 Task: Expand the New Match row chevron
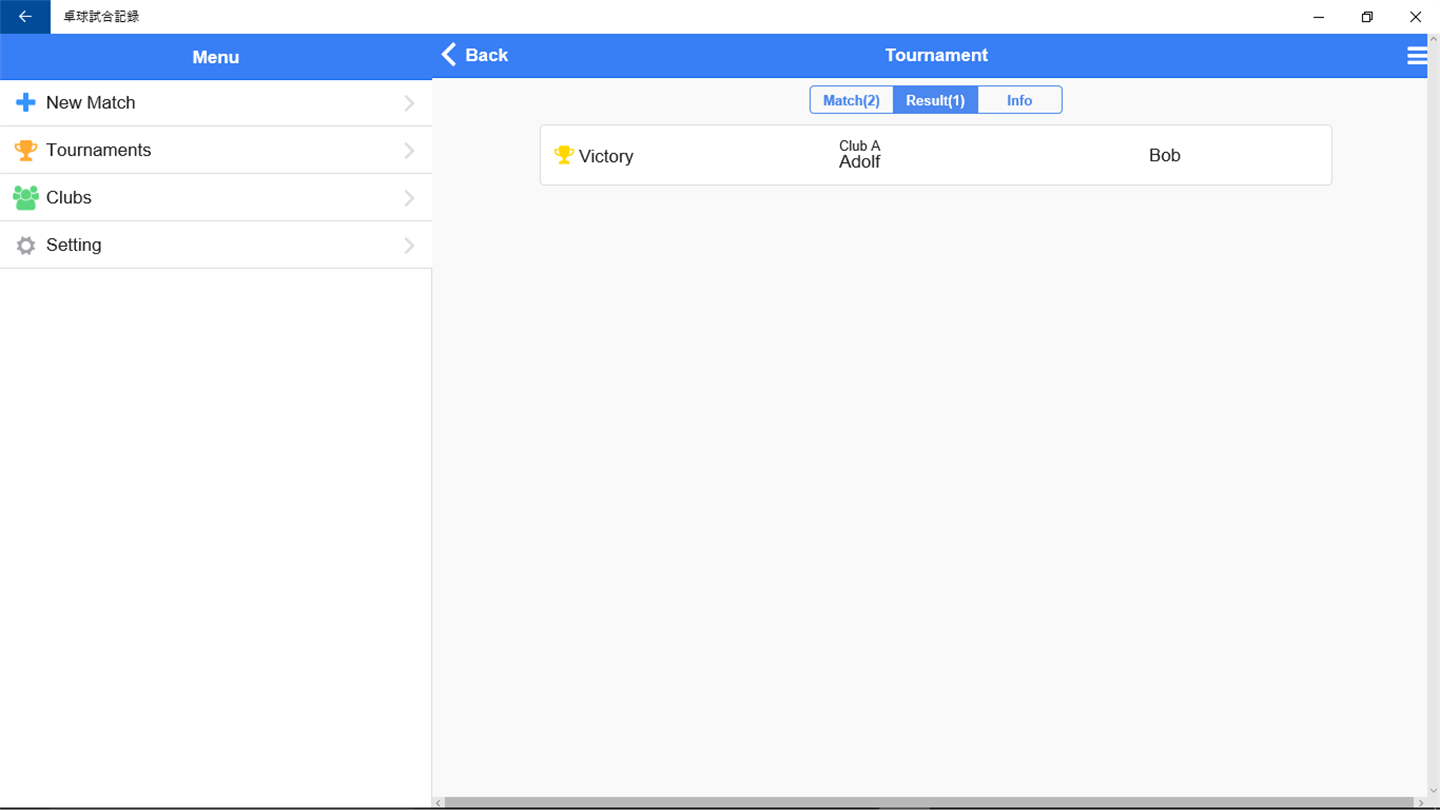coord(409,103)
